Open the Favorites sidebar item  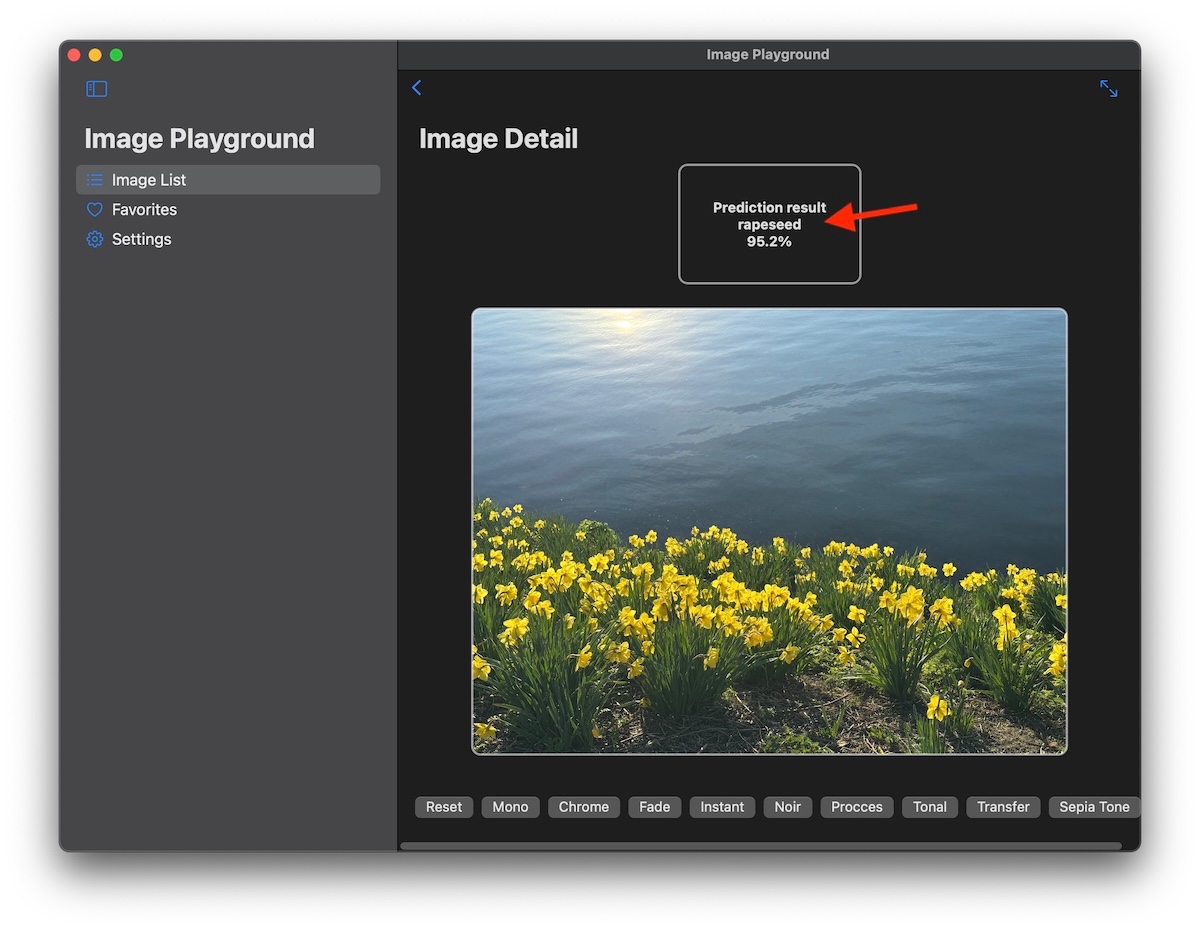[x=144, y=210]
